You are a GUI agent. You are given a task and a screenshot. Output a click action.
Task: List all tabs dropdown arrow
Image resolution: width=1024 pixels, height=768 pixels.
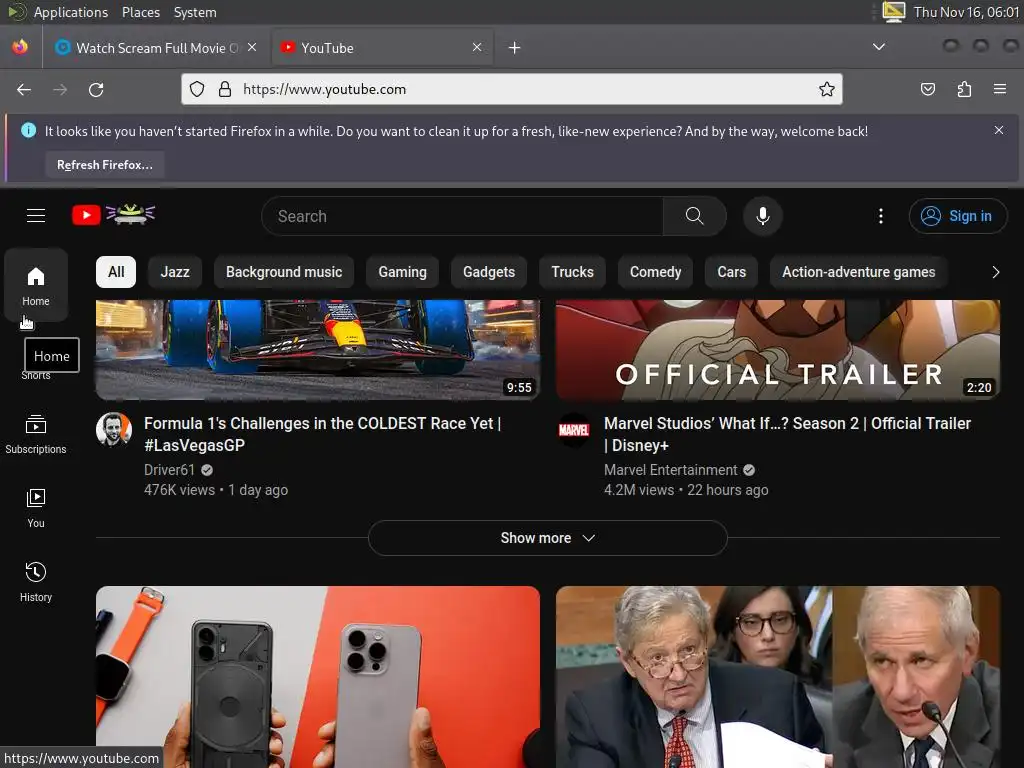point(879,47)
